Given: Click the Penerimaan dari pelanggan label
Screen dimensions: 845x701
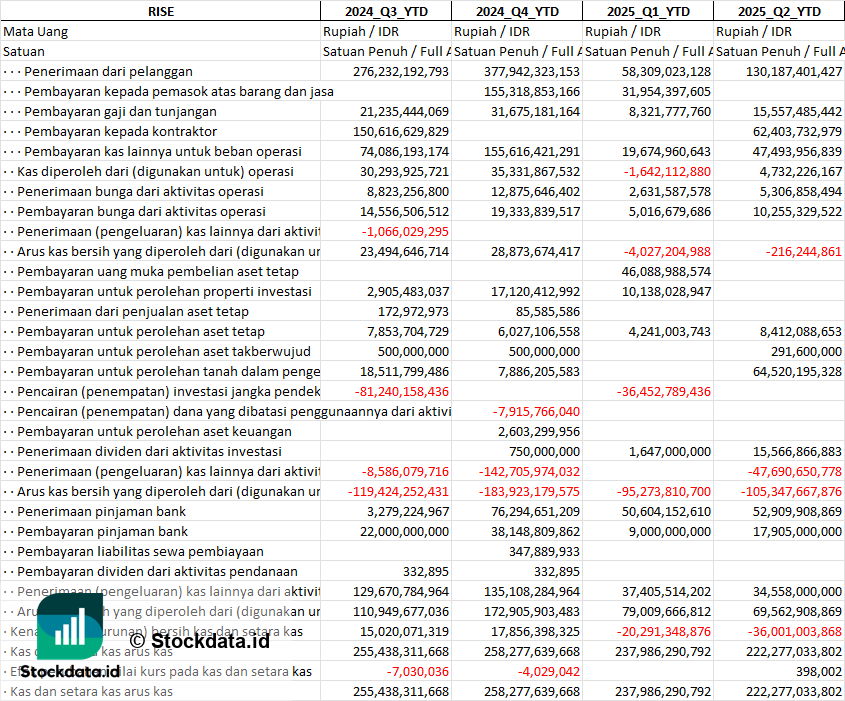Looking at the screenshot, I should coord(108,71).
